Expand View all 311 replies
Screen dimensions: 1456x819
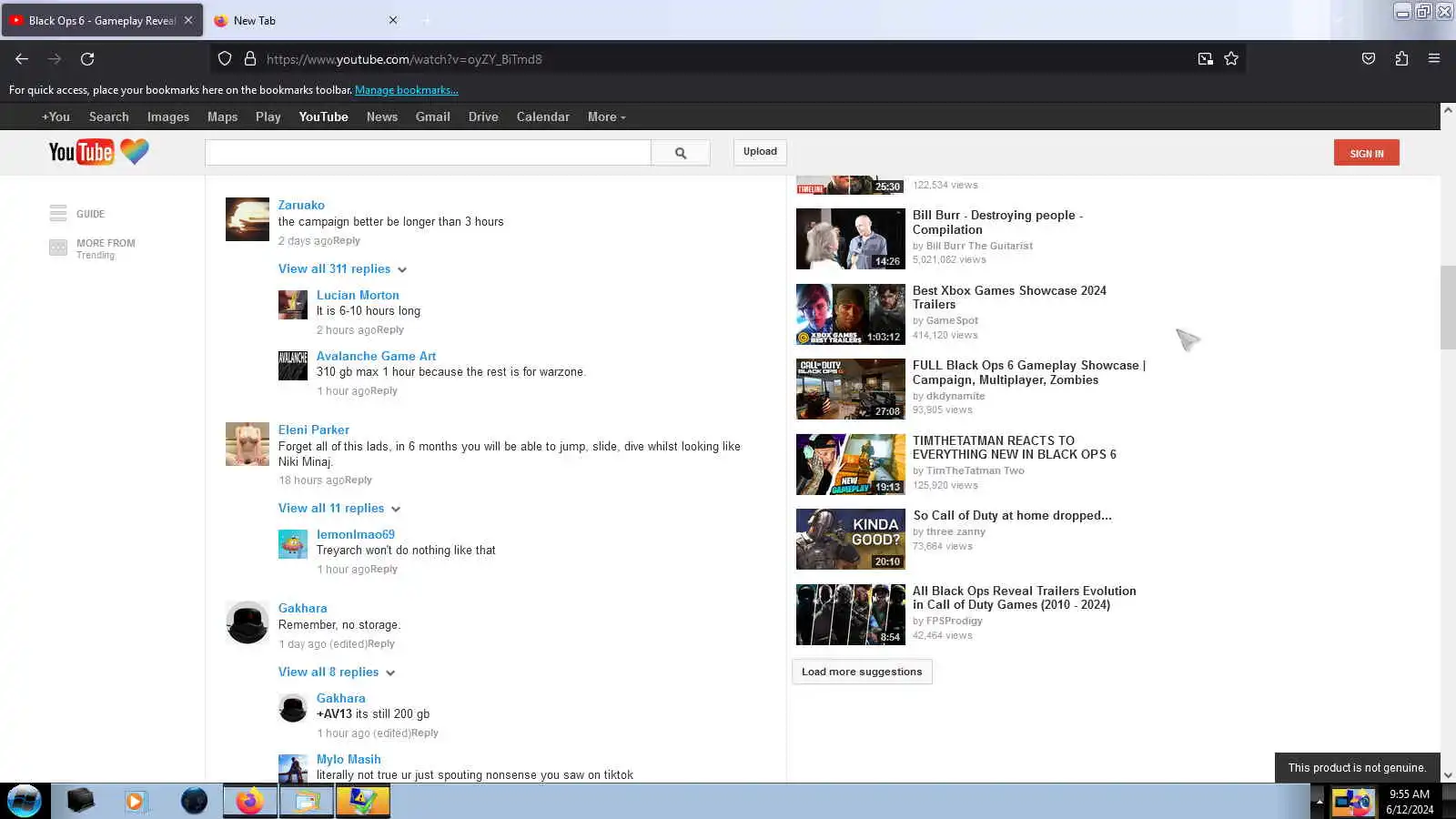342,268
